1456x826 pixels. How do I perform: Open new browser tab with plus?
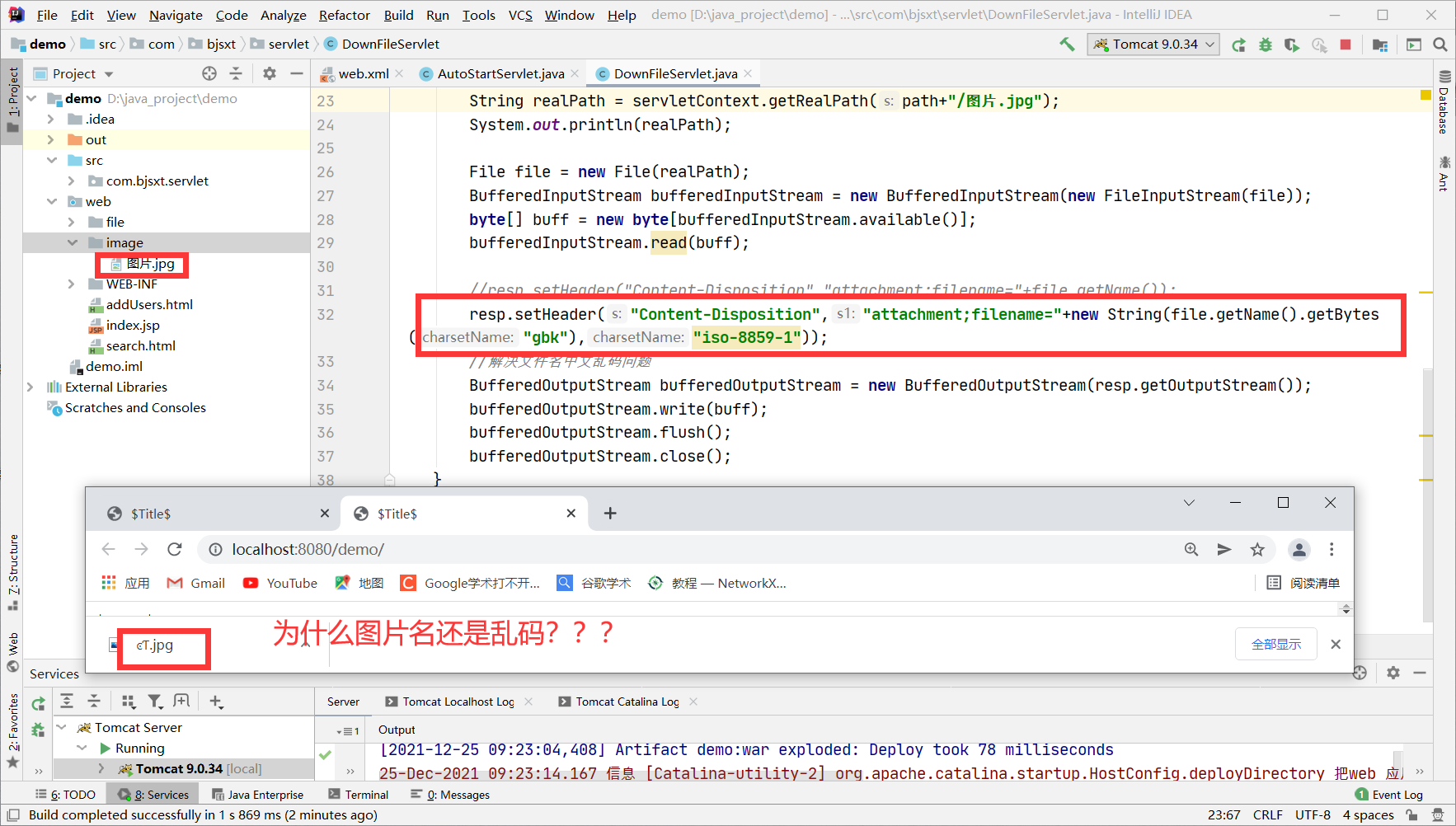click(x=610, y=514)
